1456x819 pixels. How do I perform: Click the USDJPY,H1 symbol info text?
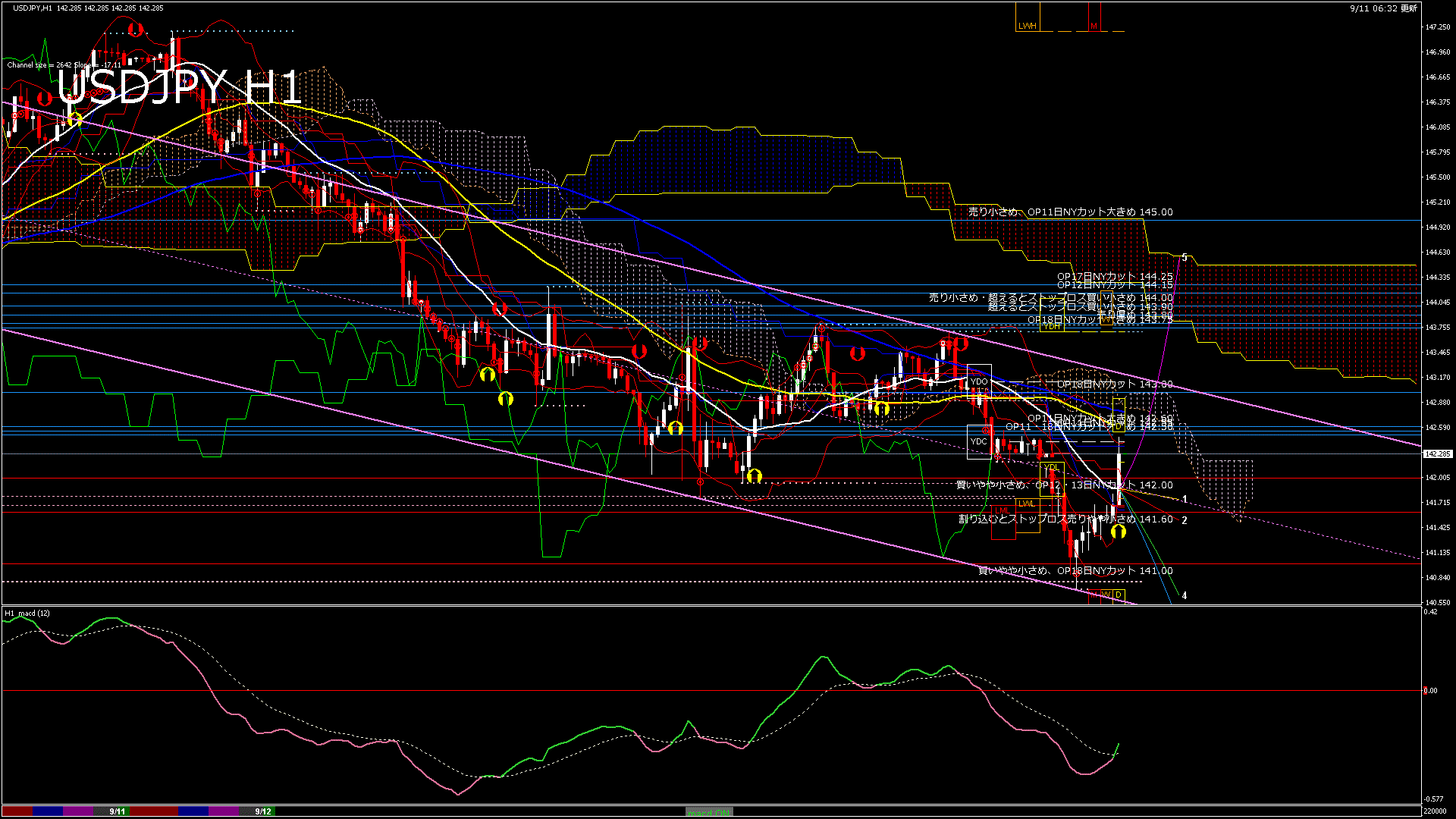pyautogui.click(x=33, y=8)
